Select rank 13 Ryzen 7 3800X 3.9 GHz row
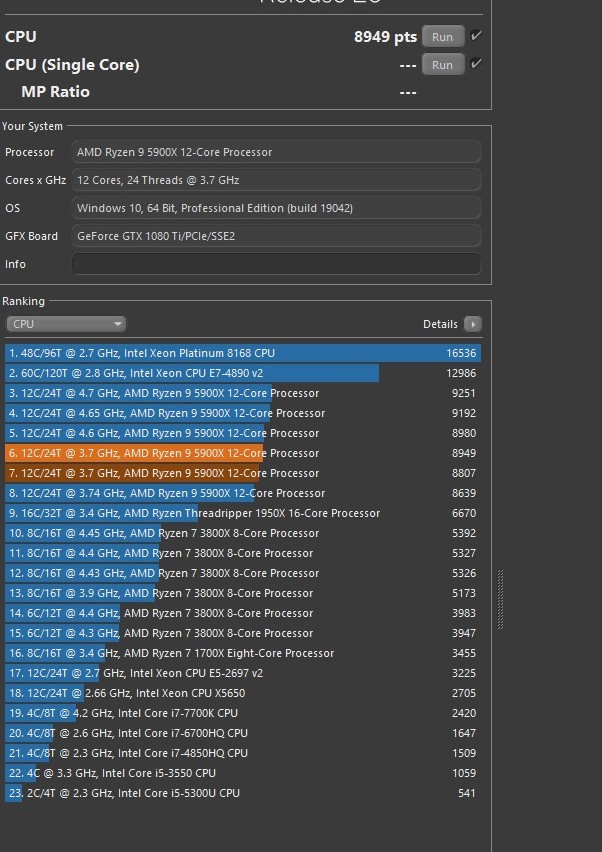Screen dimensions: 602x852 pos(243,593)
